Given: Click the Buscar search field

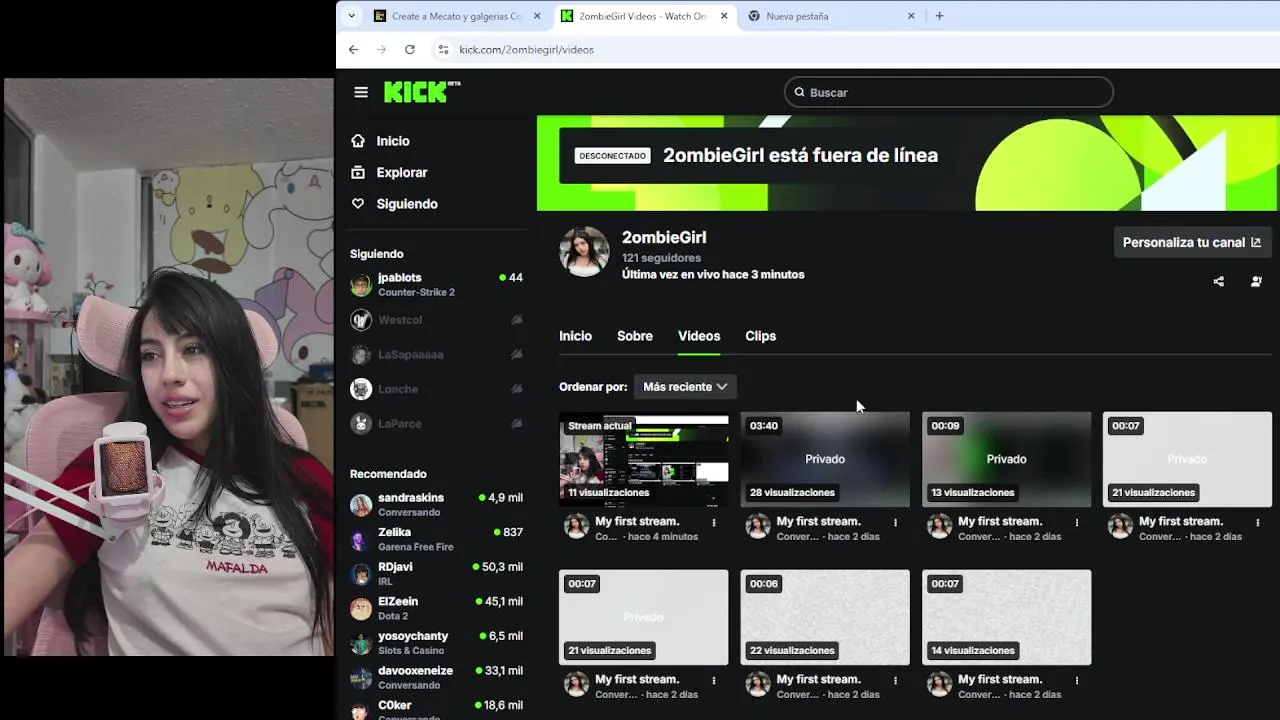Looking at the screenshot, I should click(x=949, y=92).
